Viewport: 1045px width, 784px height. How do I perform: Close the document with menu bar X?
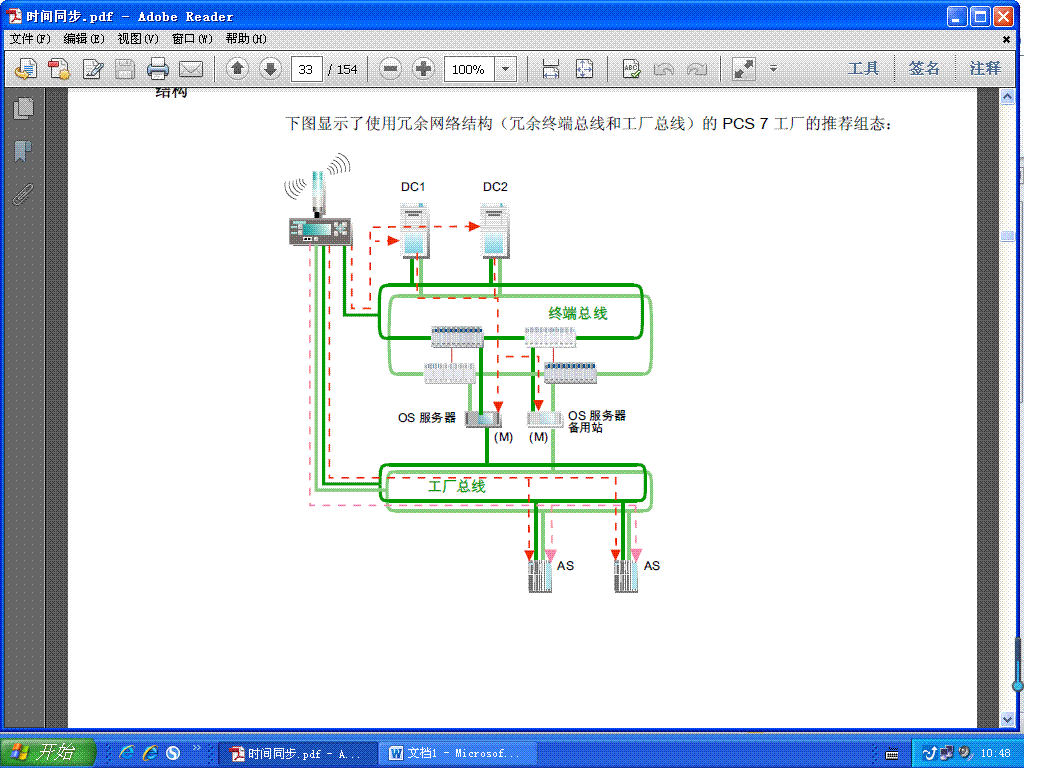pos(1006,39)
